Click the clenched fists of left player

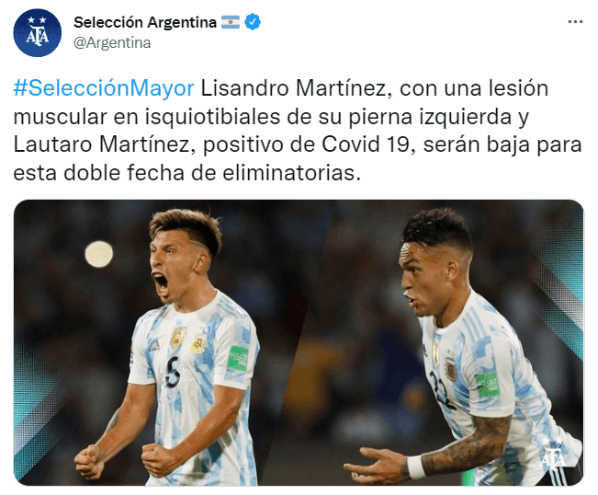(x=123, y=461)
